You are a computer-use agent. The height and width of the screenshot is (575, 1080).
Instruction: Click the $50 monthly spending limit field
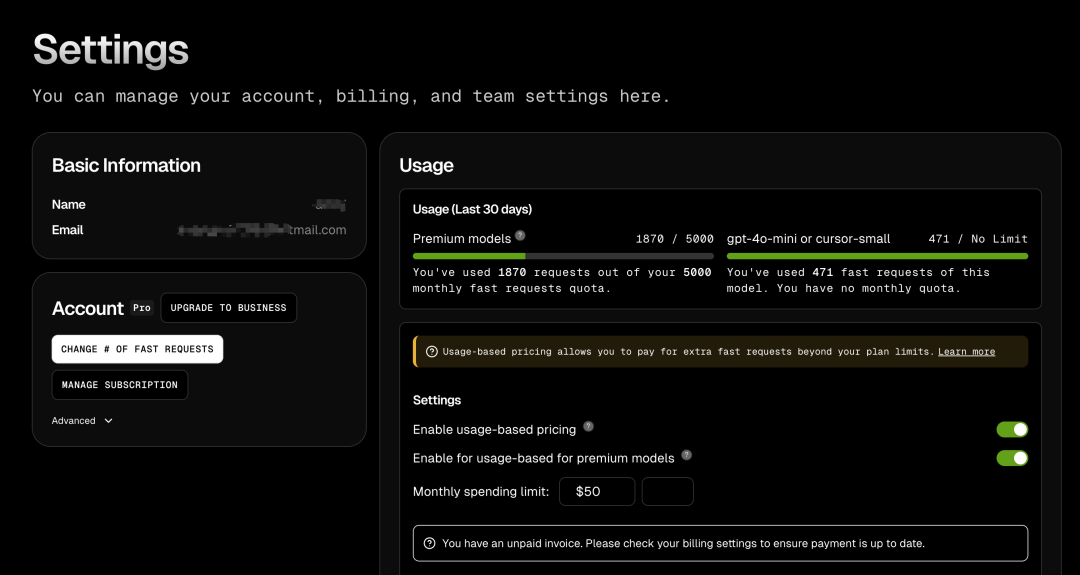coord(597,492)
